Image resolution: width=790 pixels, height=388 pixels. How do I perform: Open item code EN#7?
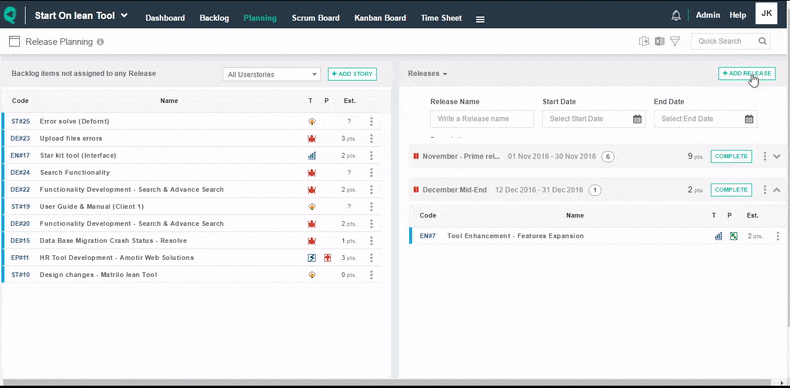(428, 236)
